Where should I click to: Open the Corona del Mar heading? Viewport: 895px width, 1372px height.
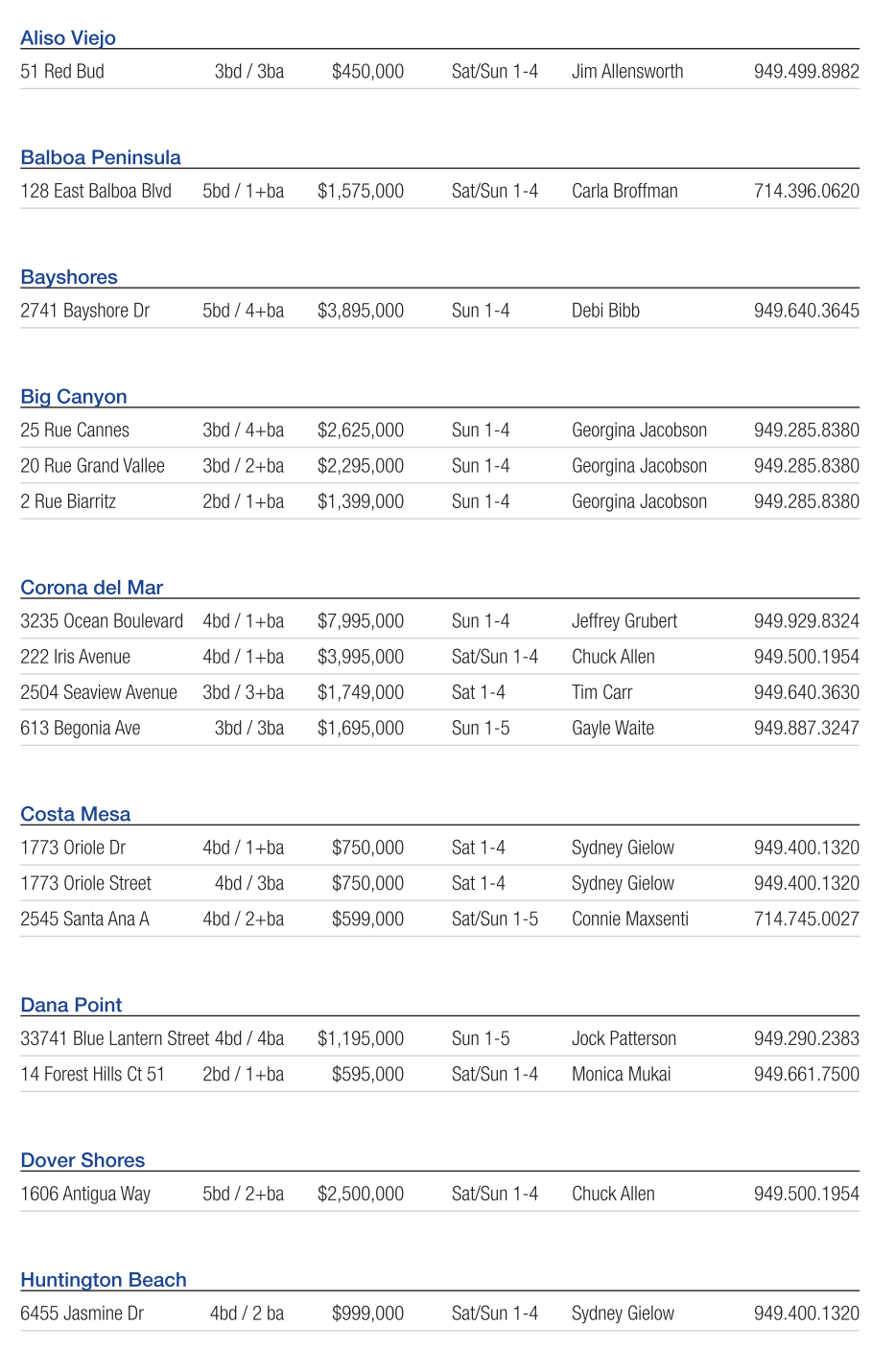(92, 588)
